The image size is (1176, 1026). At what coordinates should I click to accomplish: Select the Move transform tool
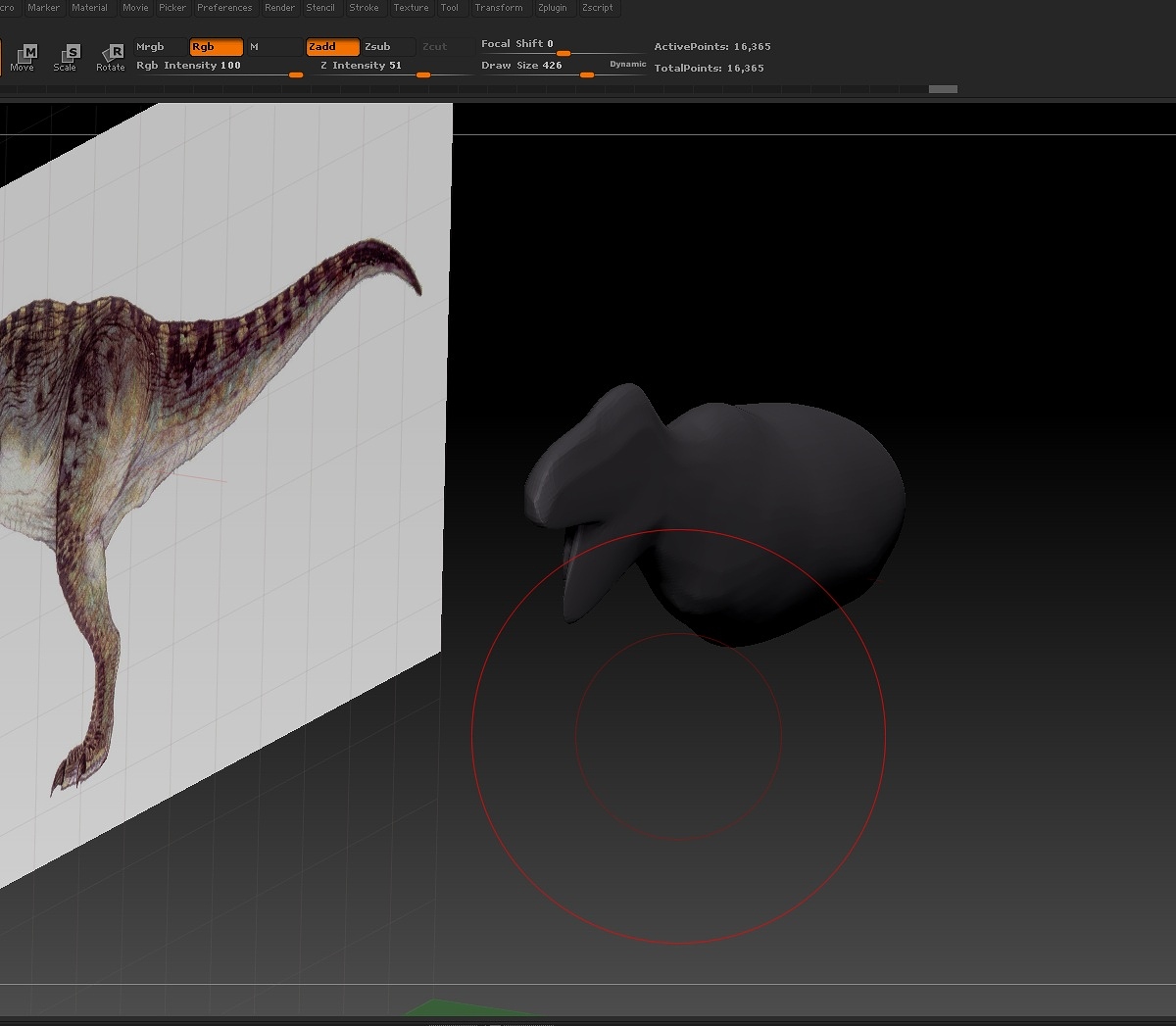(x=23, y=57)
